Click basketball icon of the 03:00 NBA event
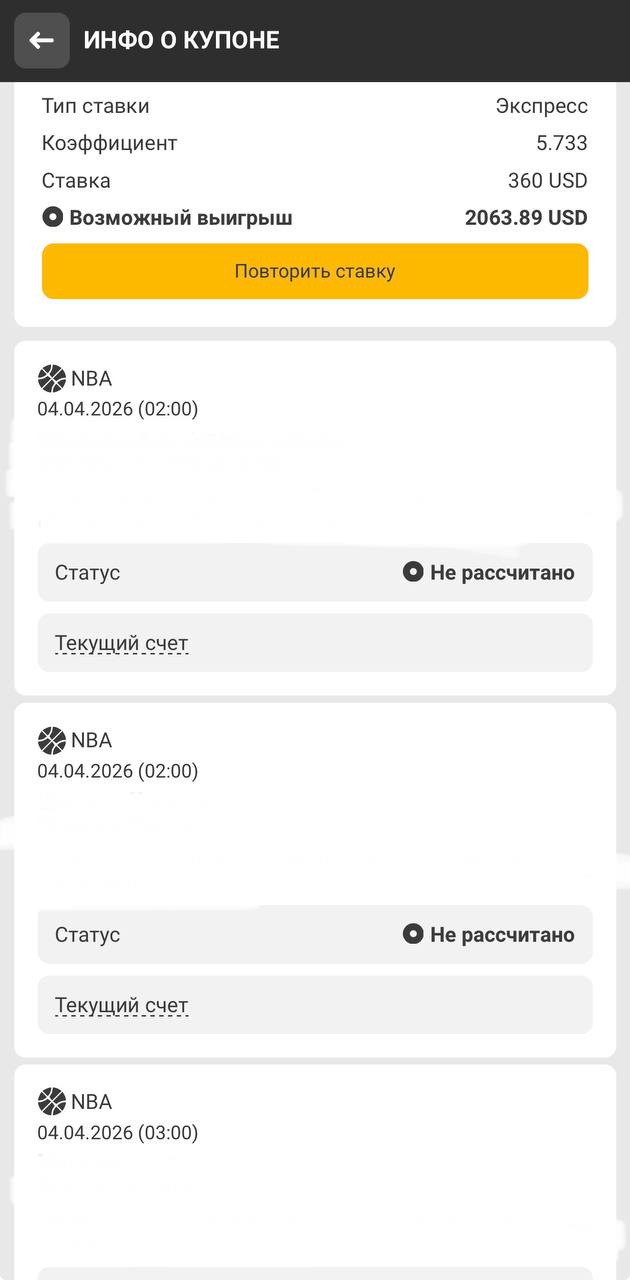This screenshot has width=630, height=1280. pos(51,1102)
